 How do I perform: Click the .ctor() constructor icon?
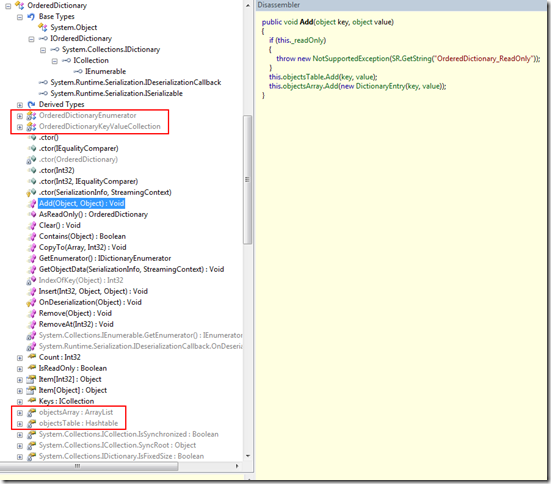32,137
